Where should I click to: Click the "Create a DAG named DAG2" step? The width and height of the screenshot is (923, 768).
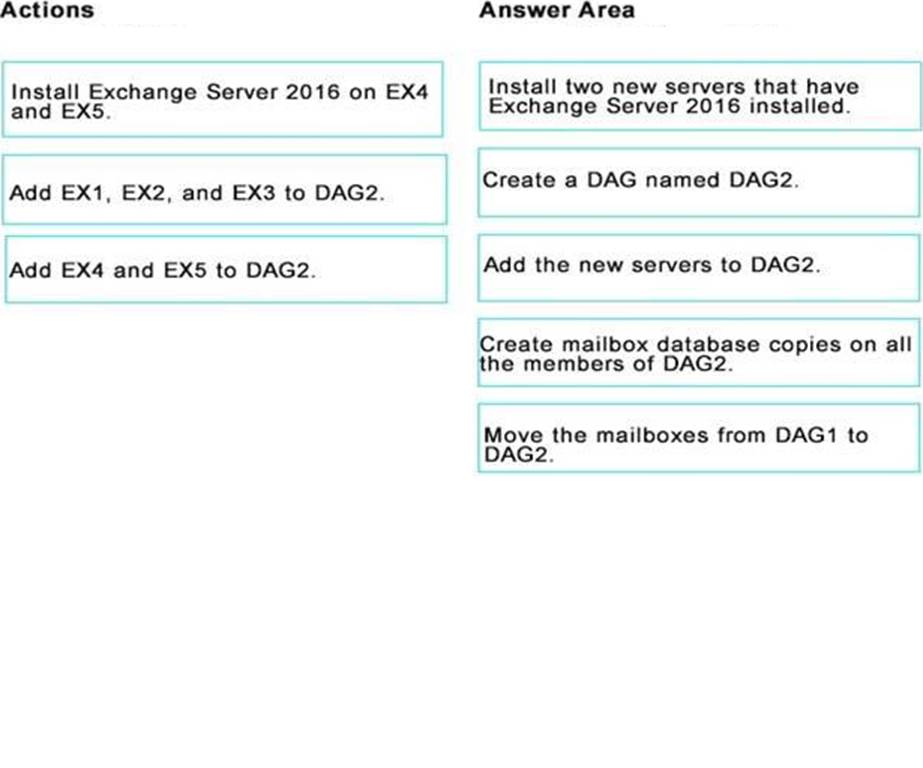pos(698,182)
